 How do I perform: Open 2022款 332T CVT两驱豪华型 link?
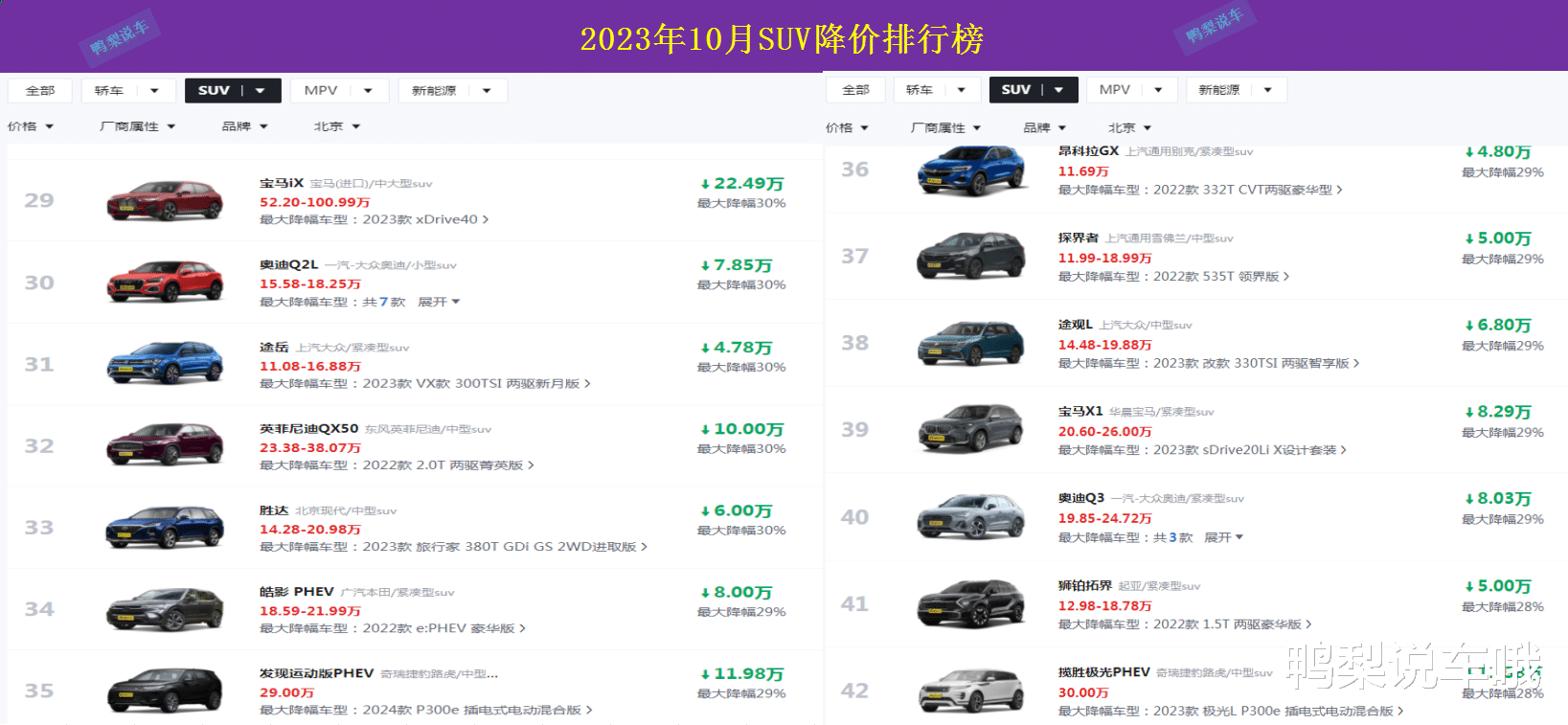pos(1248,190)
